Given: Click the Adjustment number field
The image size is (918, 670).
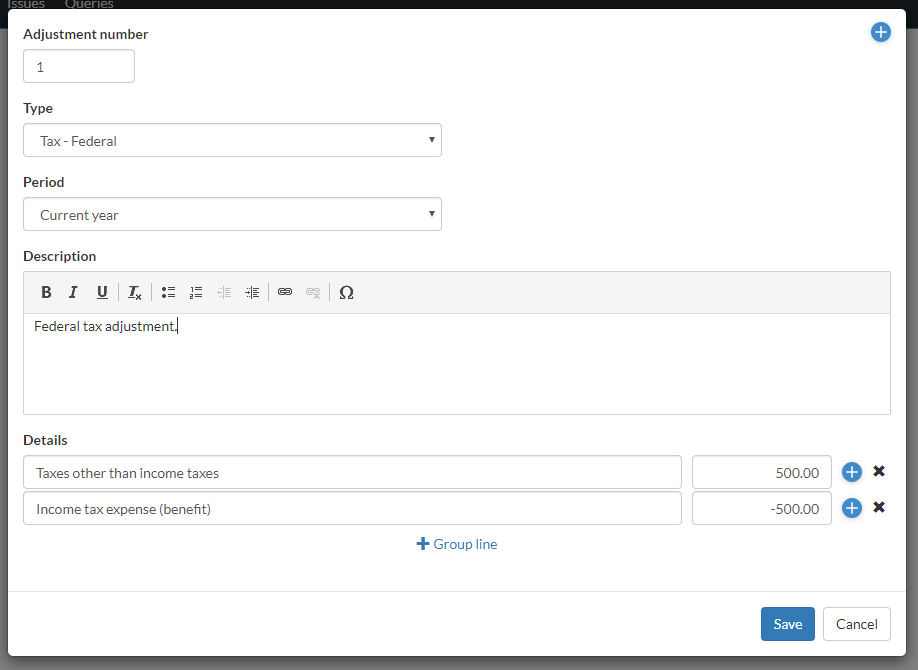Looking at the screenshot, I should (x=79, y=67).
